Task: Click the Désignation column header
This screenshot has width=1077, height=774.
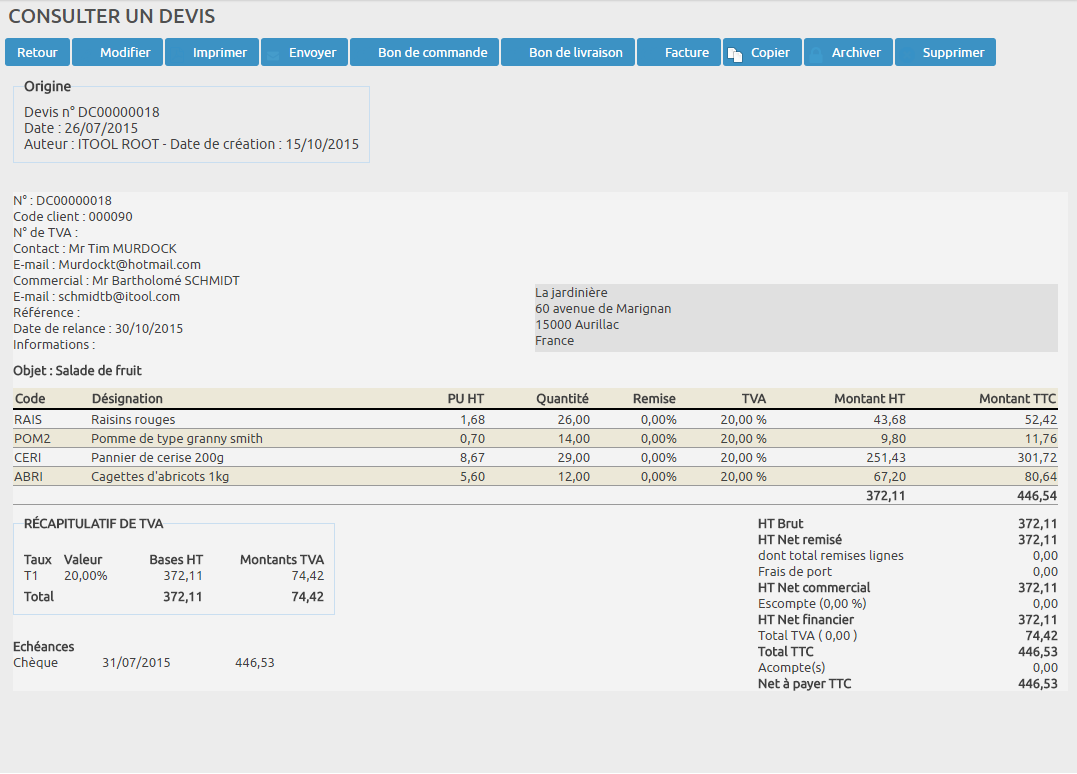Action: pyautogui.click(x=126, y=399)
